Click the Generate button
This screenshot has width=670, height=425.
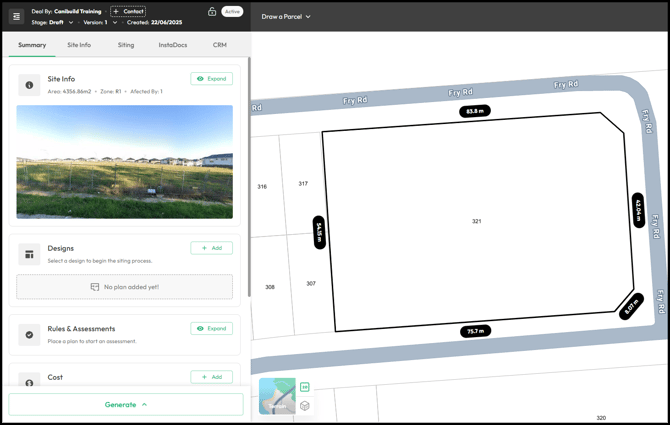coord(126,404)
